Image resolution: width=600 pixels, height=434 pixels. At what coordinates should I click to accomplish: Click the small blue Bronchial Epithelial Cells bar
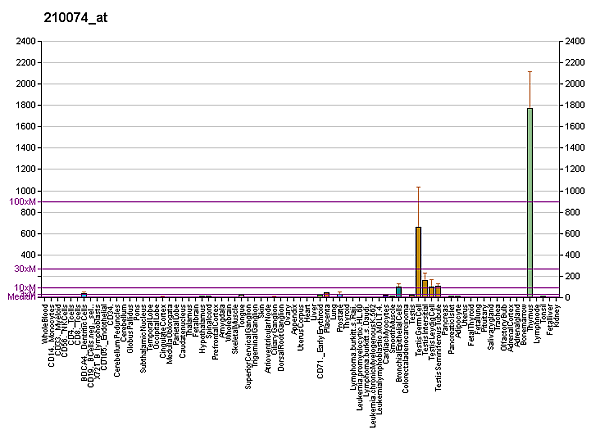pyautogui.click(x=399, y=291)
